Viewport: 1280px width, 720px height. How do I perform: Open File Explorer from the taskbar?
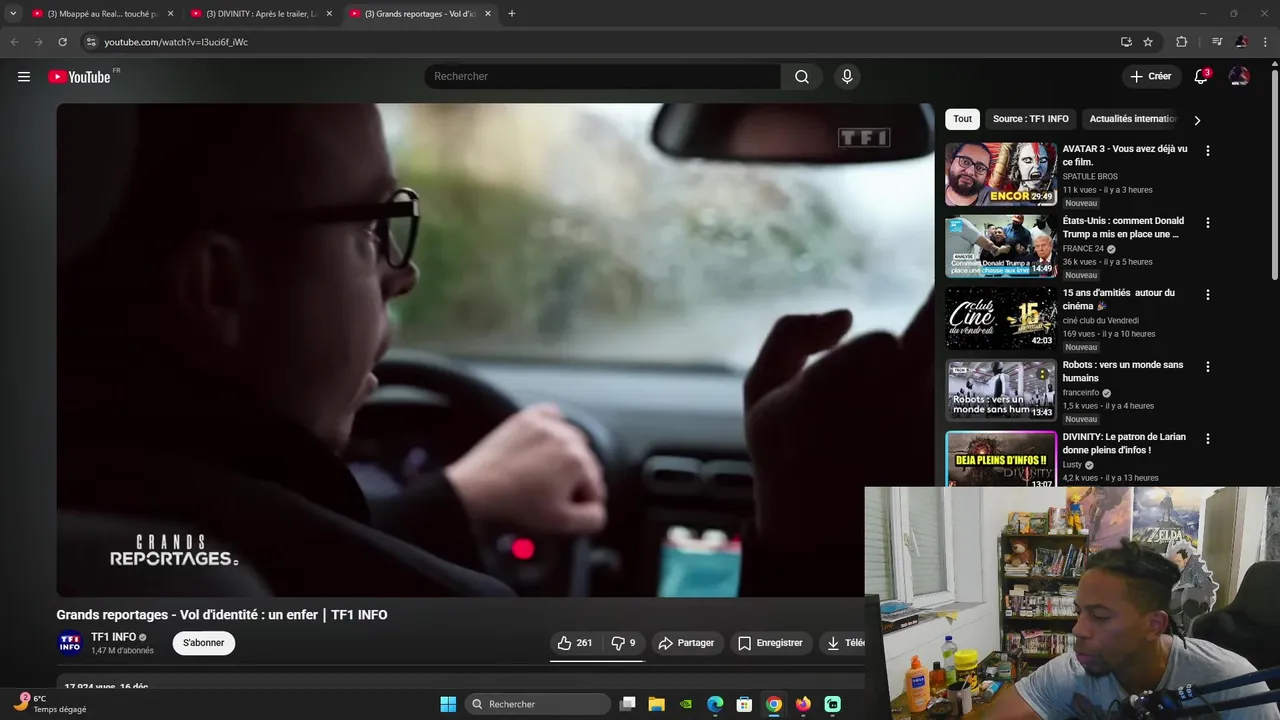point(656,704)
